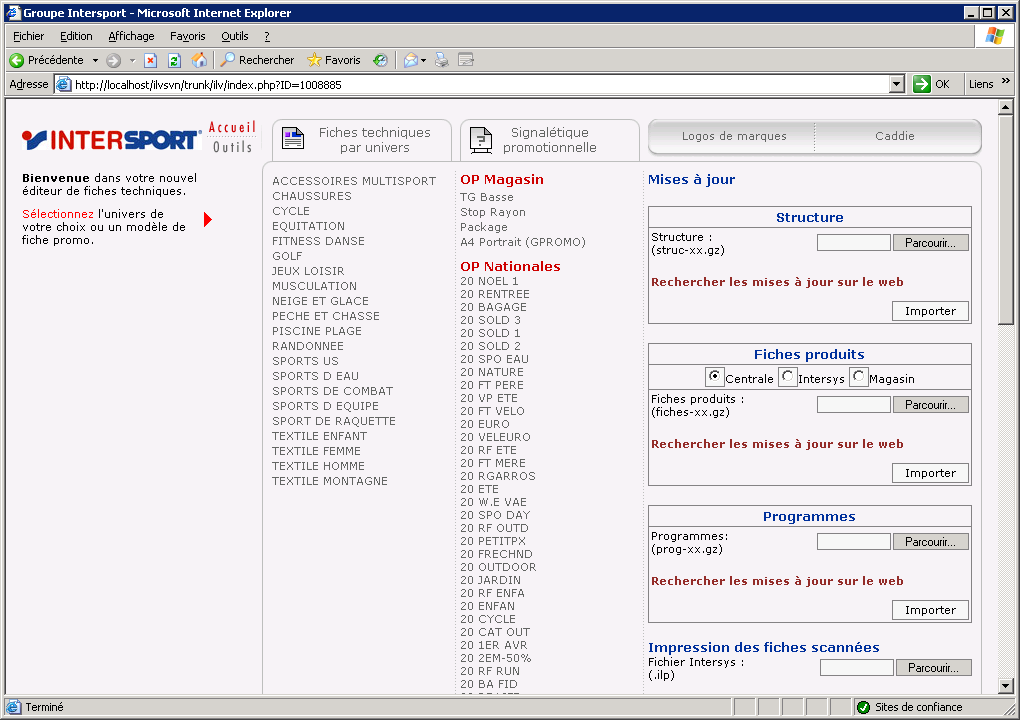1020x720 pixels.
Task: Expand the address bar dropdown
Action: (x=896, y=85)
